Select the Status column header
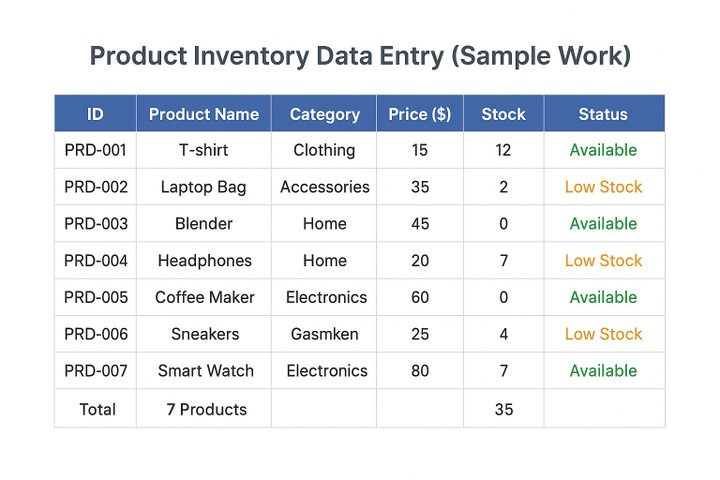The image size is (720, 480). [603, 114]
